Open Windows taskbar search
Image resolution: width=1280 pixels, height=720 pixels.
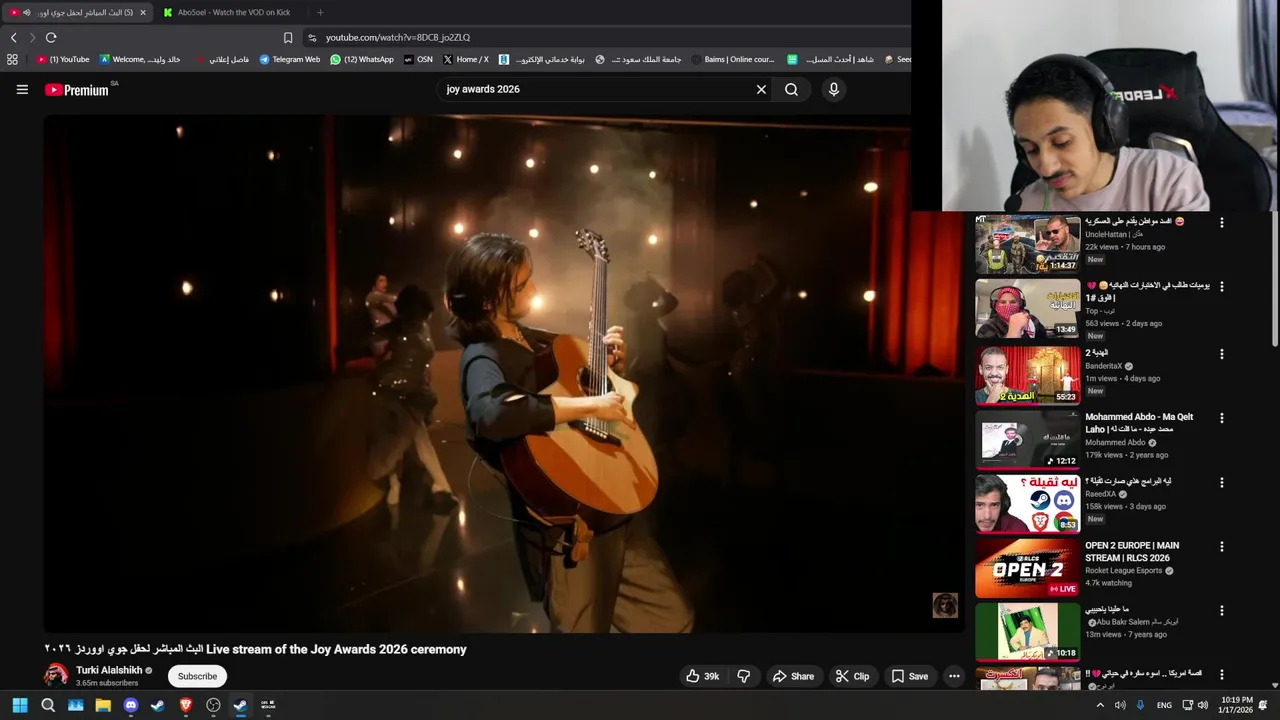coord(47,705)
